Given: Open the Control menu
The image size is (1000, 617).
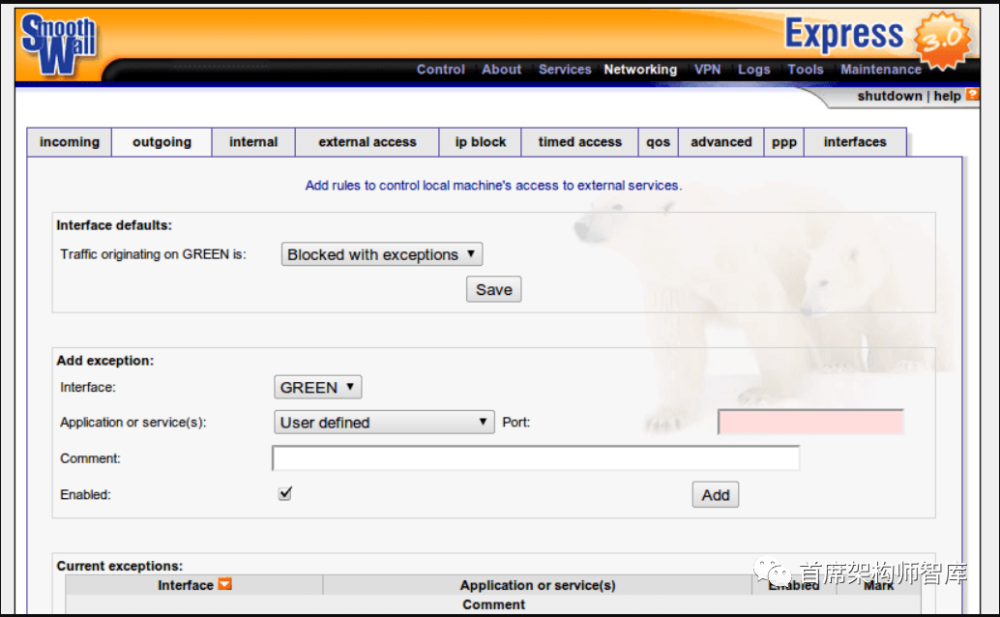Looking at the screenshot, I should pos(441,70).
